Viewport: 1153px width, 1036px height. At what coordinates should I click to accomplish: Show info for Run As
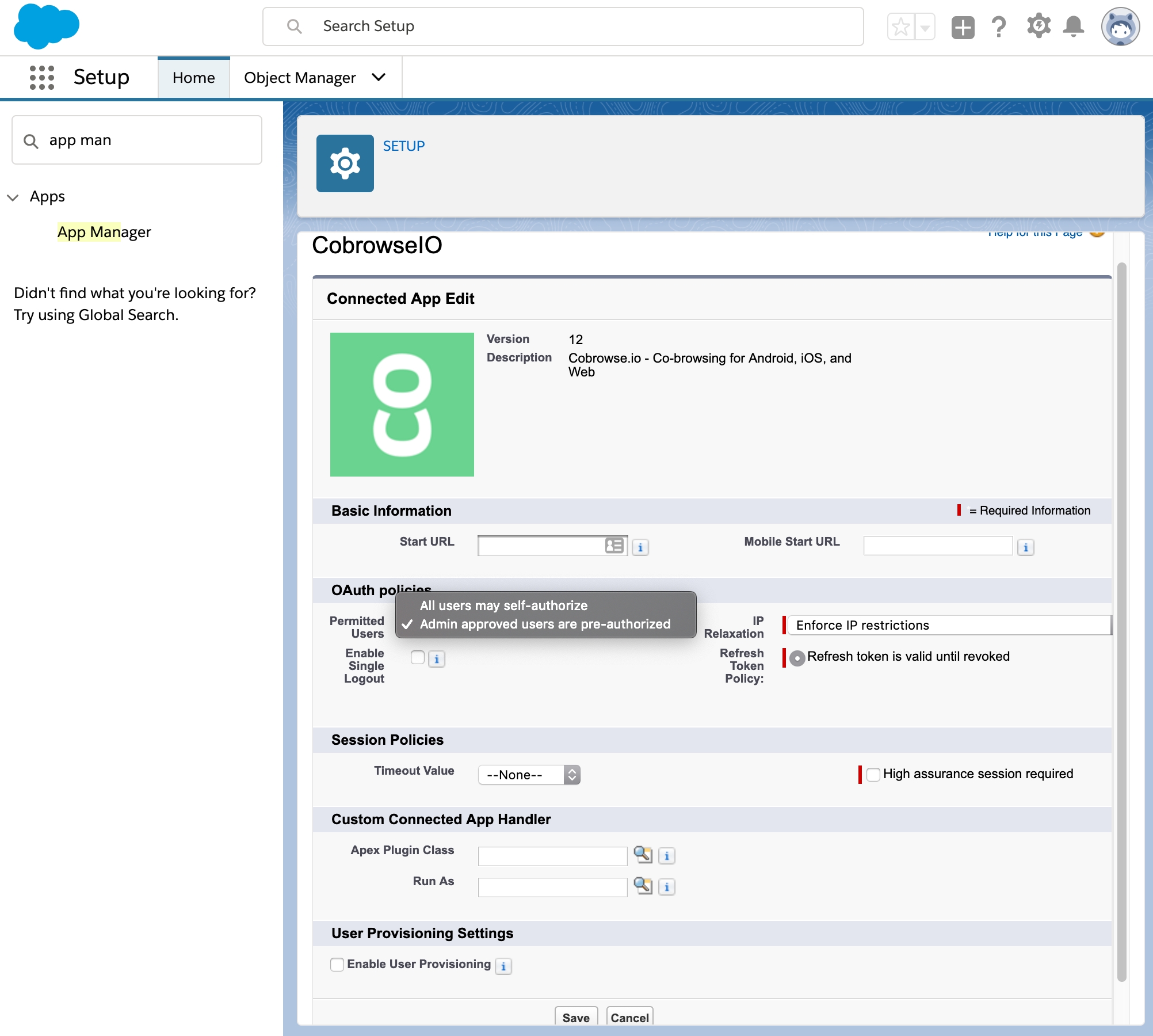point(667,888)
